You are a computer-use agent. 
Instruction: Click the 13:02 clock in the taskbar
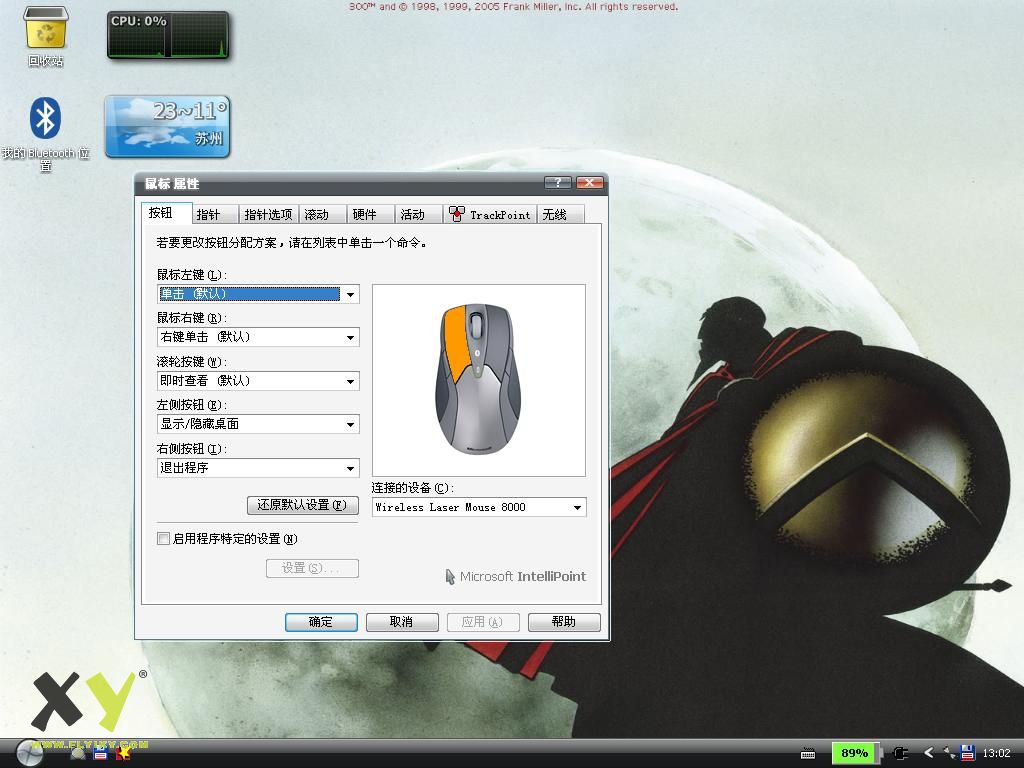[997, 753]
